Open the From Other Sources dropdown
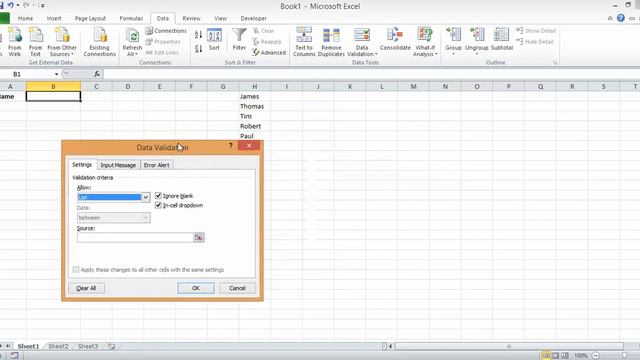Viewport: 640px width, 360px height. 62,41
